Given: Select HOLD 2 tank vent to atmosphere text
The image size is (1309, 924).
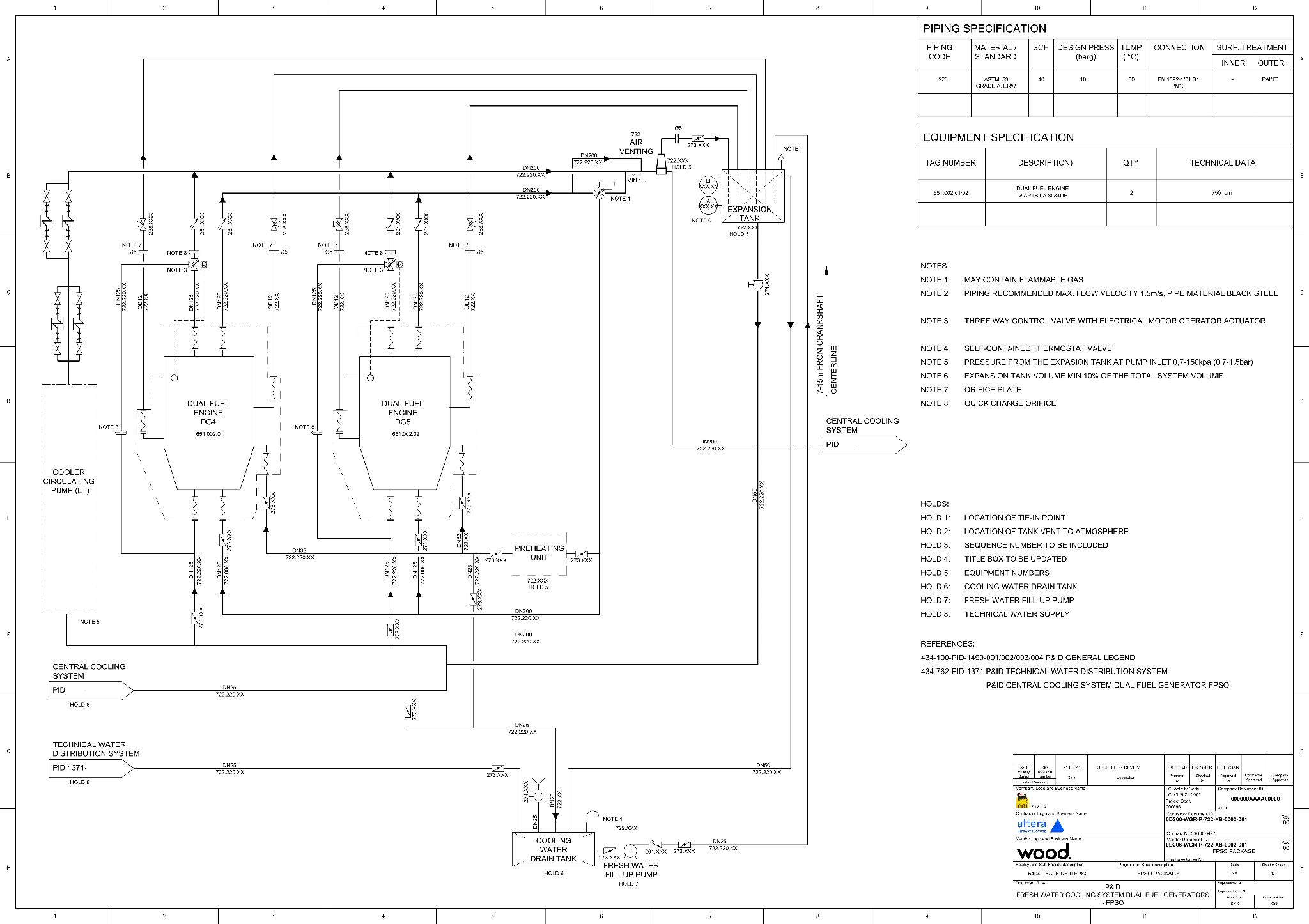Looking at the screenshot, I should tap(1046, 532).
